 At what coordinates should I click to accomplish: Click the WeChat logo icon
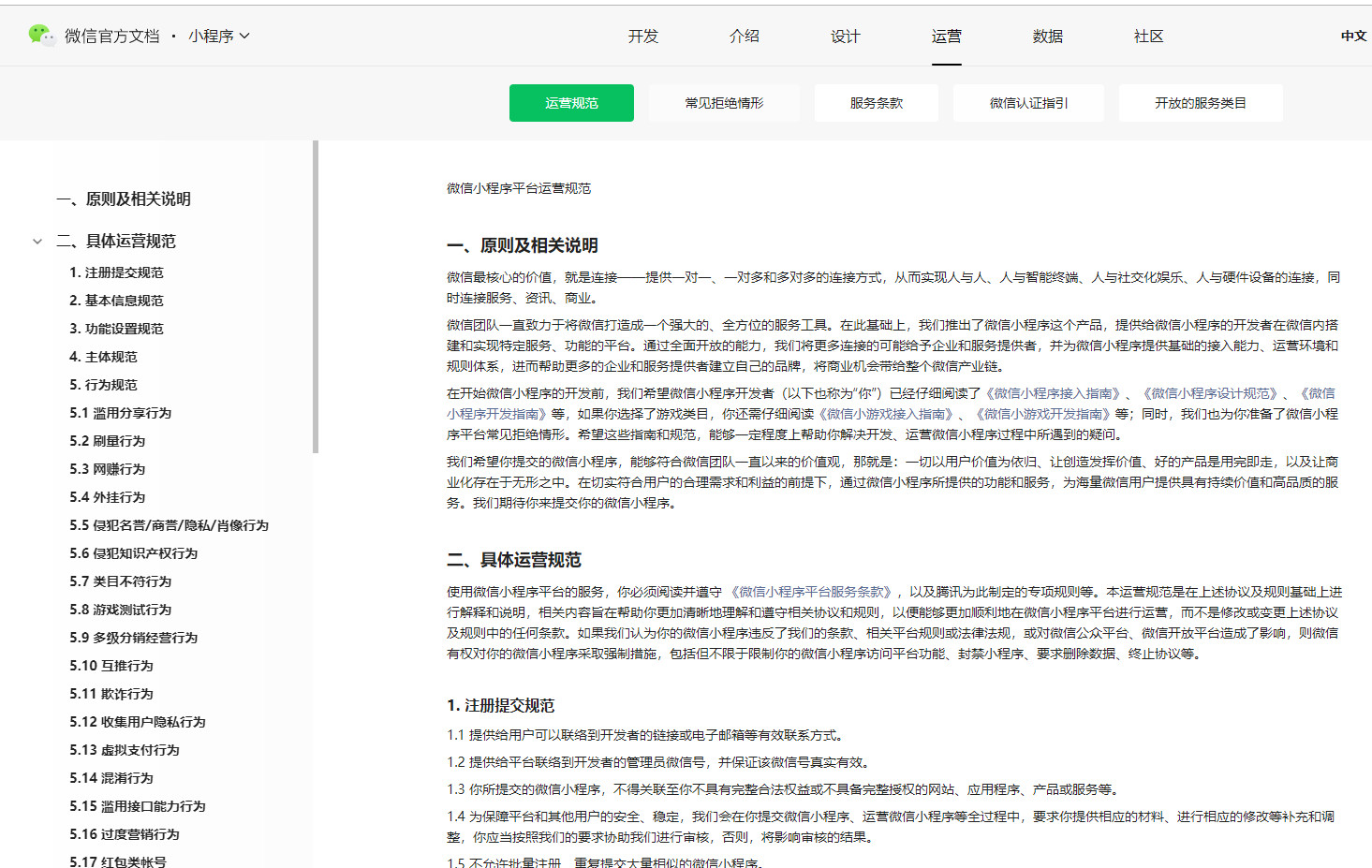(x=41, y=35)
